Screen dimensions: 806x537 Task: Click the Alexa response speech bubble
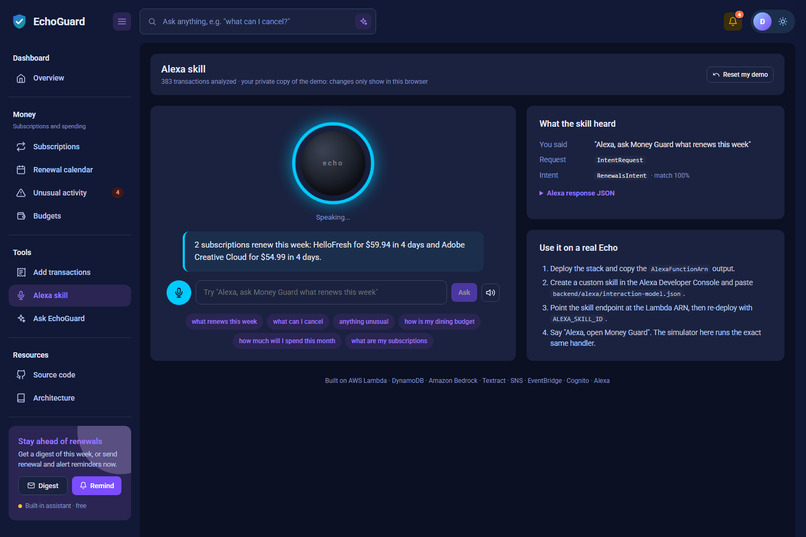[333, 251]
